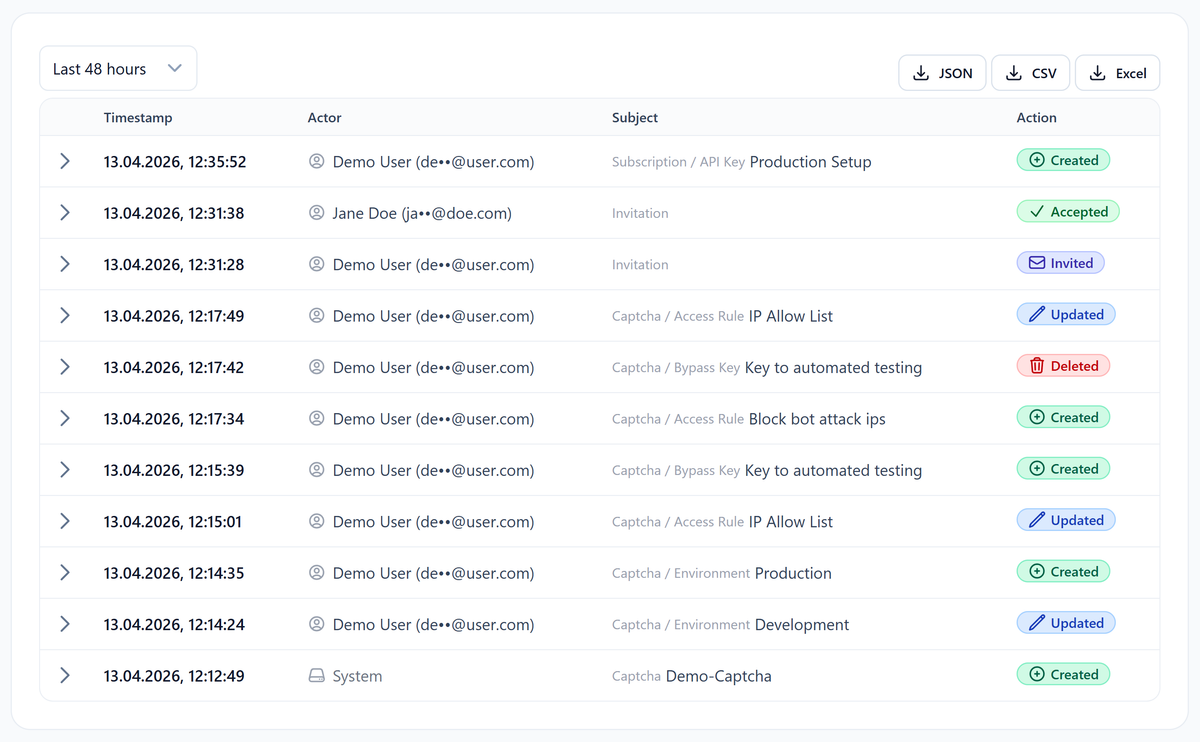
Task: Click the Excel export button
Action: 1117,72
